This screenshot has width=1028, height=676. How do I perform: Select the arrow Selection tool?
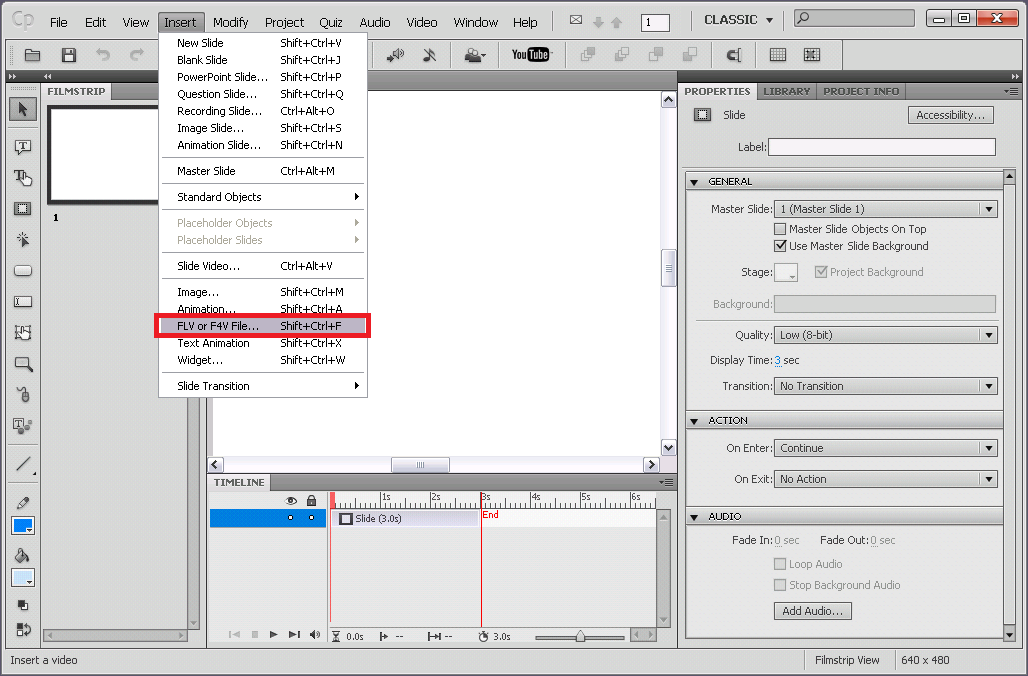pyautogui.click(x=23, y=109)
